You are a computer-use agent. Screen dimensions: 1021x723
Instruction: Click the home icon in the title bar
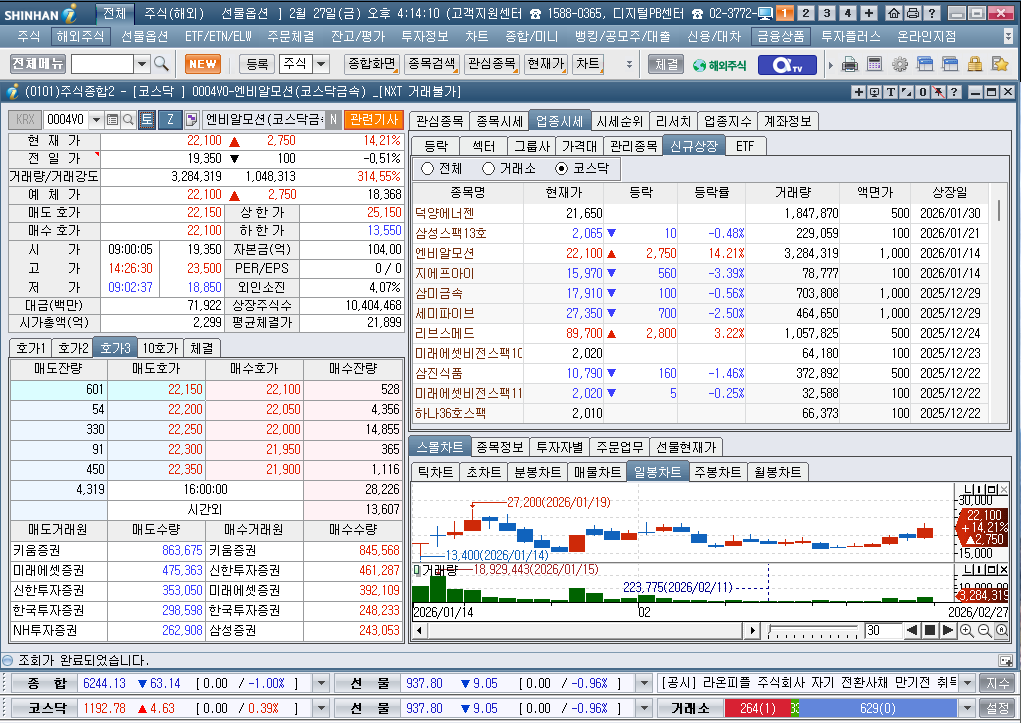click(x=894, y=13)
